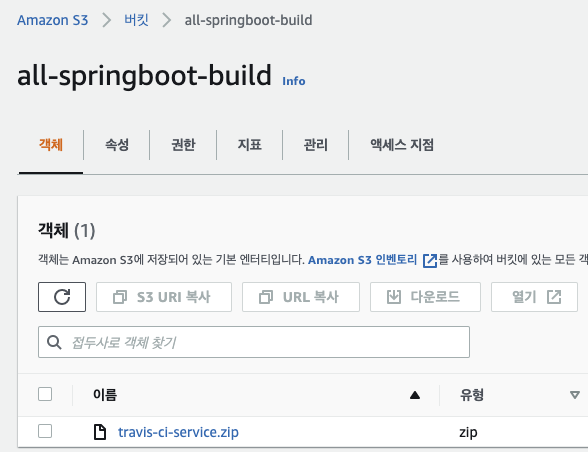Switch to the 권한 tab

(183, 145)
